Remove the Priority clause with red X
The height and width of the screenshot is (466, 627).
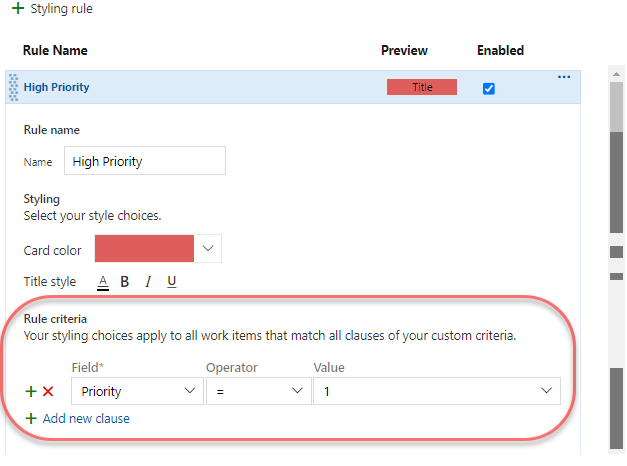[48, 391]
